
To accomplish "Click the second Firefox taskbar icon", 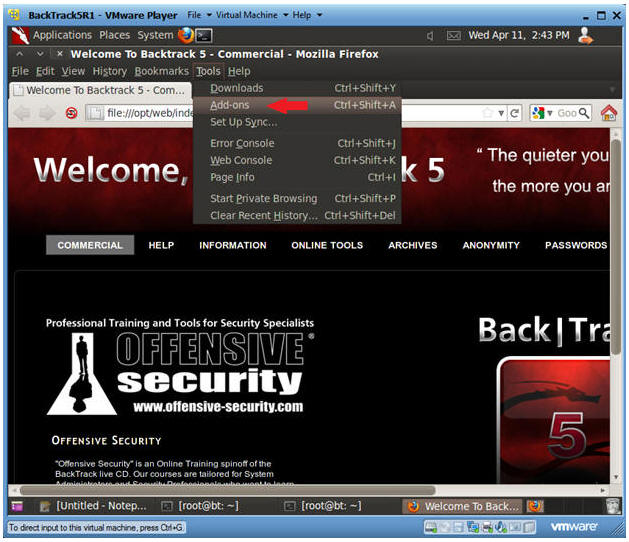I will pyautogui.click(x=535, y=506).
